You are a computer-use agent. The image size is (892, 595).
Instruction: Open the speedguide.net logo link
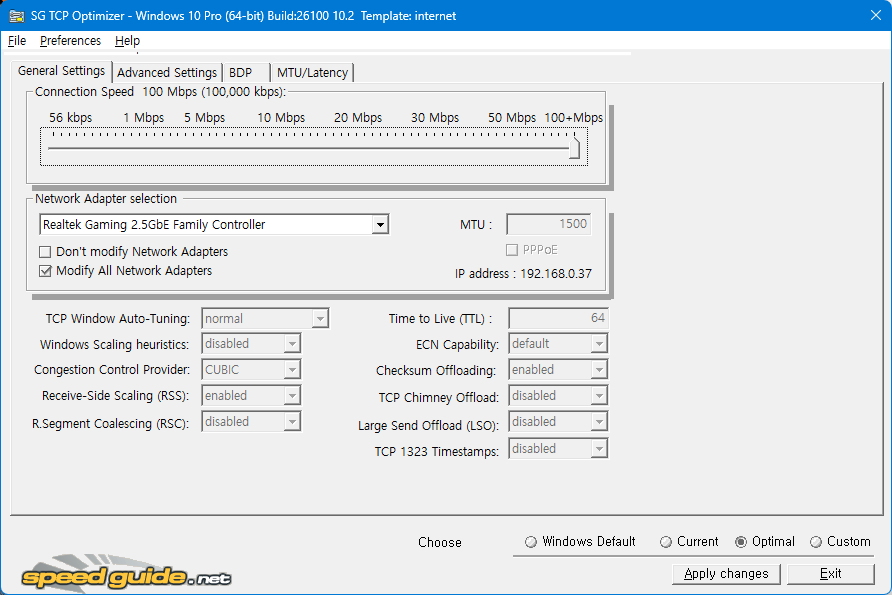pos(126,575)
